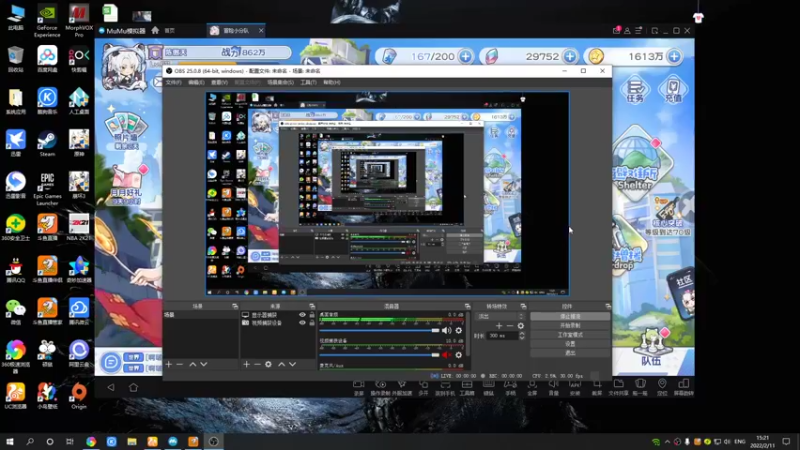The width and height of the screenshot is (800, 450).
Task: Open source properties with the gear icon
Action: (268, 364)
